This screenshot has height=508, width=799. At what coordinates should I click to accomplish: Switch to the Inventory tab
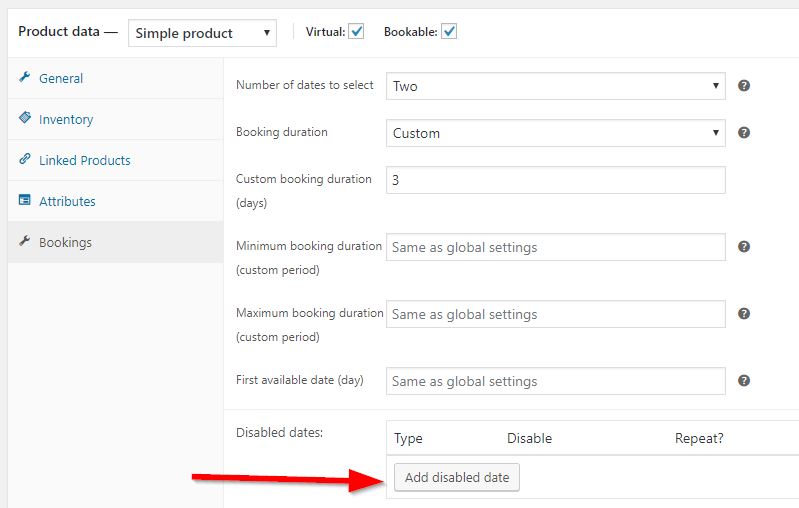coord(66,119)
